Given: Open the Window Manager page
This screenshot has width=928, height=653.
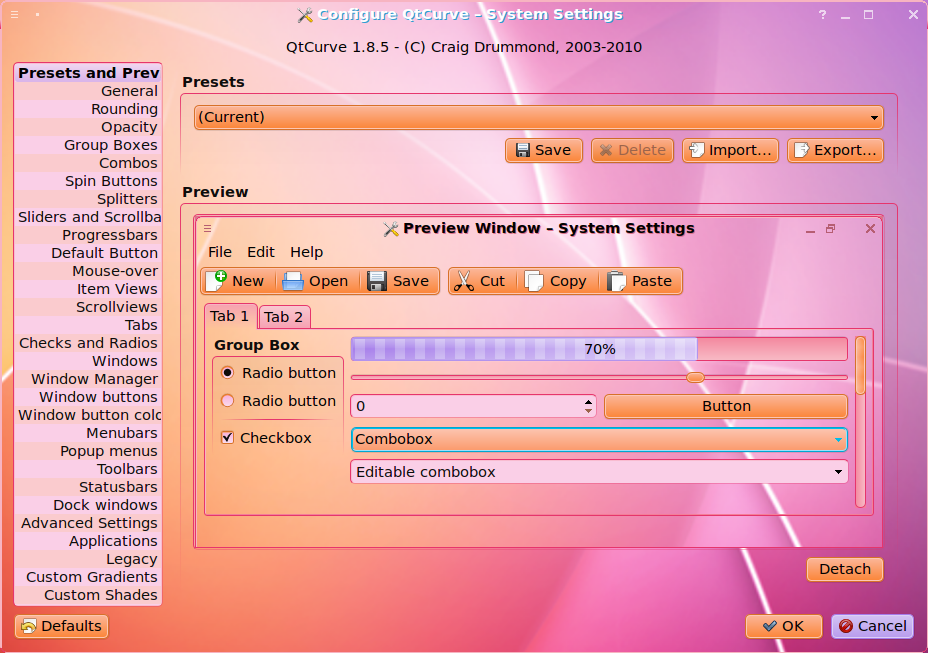Looking at the screenshot, I should click(88, 379).
